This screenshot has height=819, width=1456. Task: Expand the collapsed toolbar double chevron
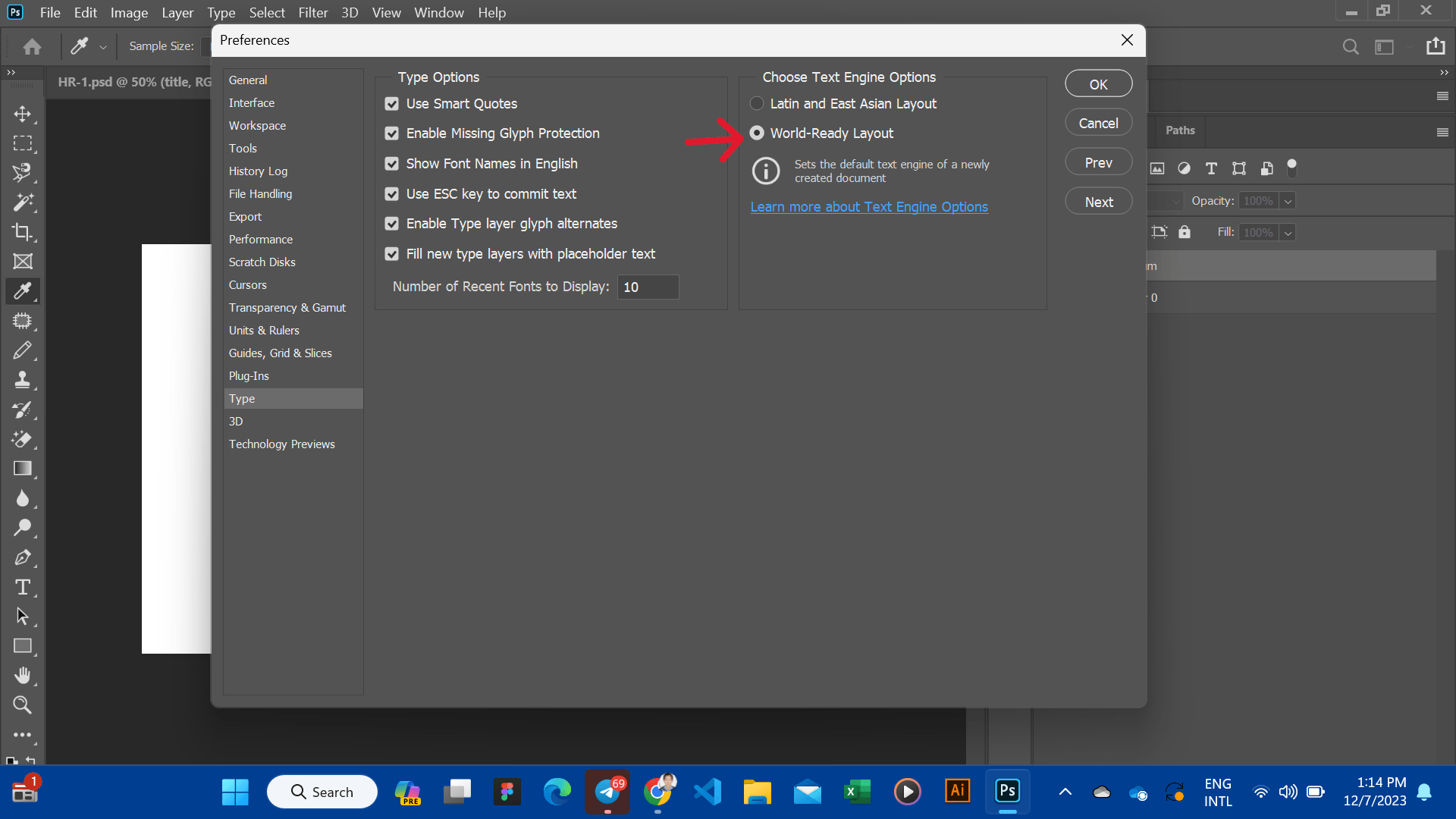(11, 72)
